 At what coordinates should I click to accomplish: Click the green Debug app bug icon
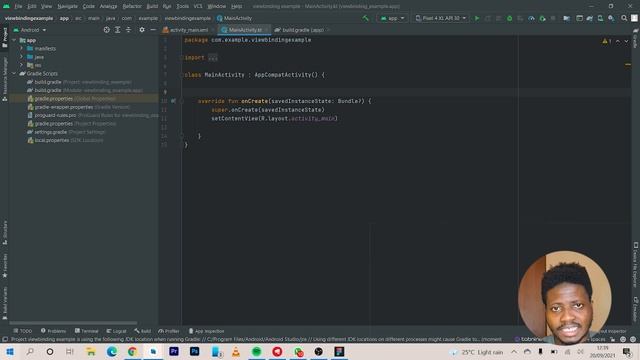[x=509, y=18]
